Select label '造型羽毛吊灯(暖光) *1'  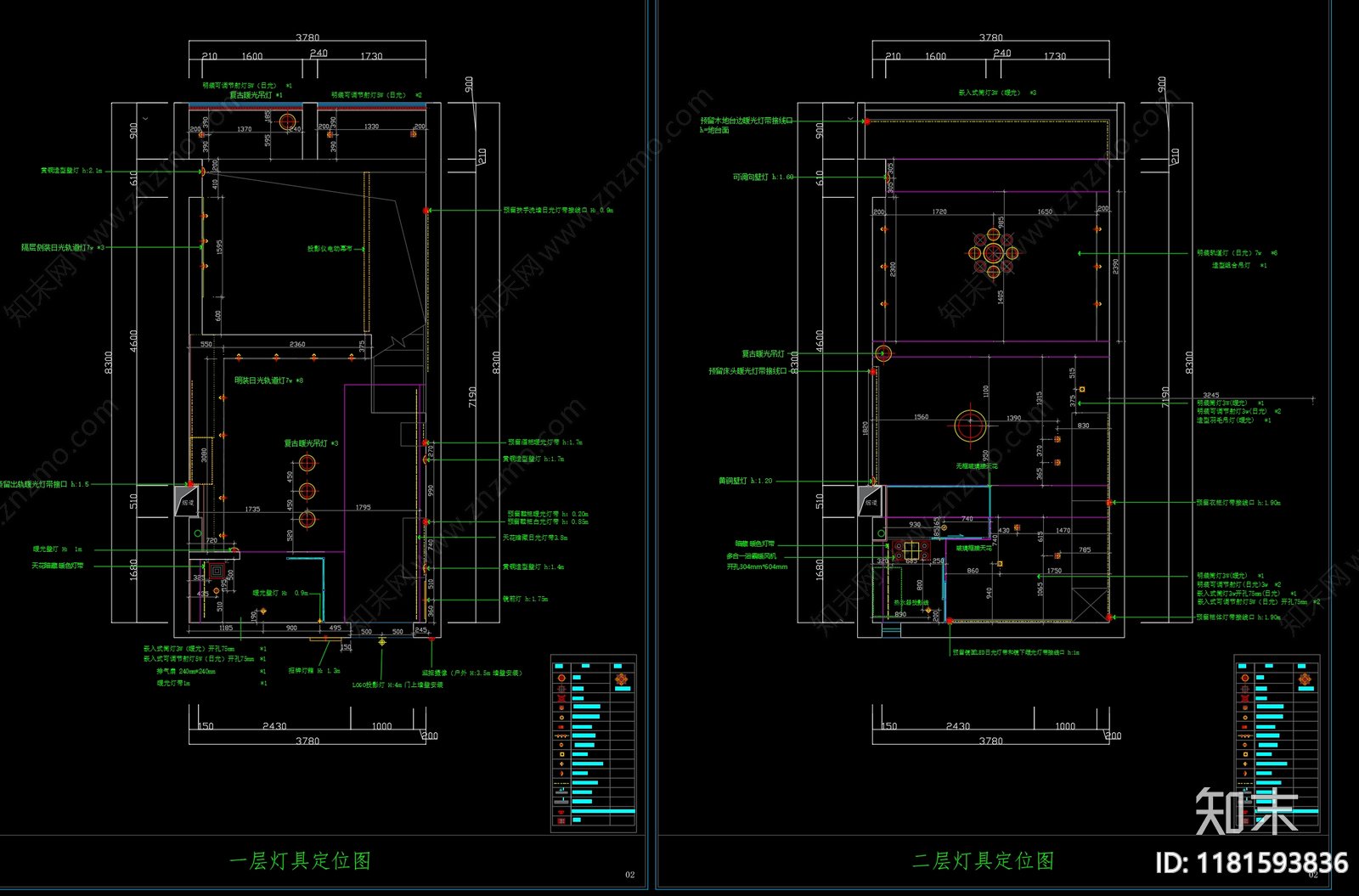1234,420
